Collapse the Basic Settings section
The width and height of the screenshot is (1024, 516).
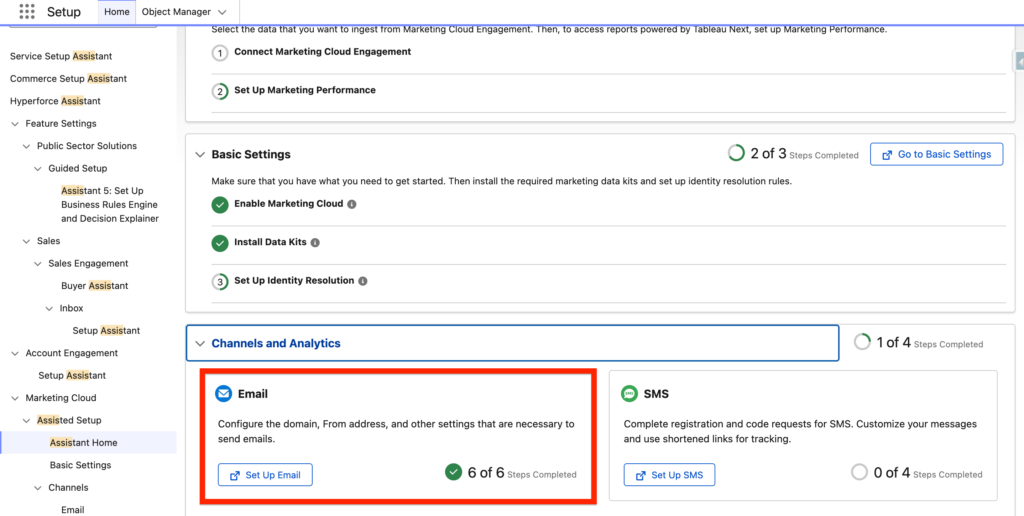click(197, 155)
